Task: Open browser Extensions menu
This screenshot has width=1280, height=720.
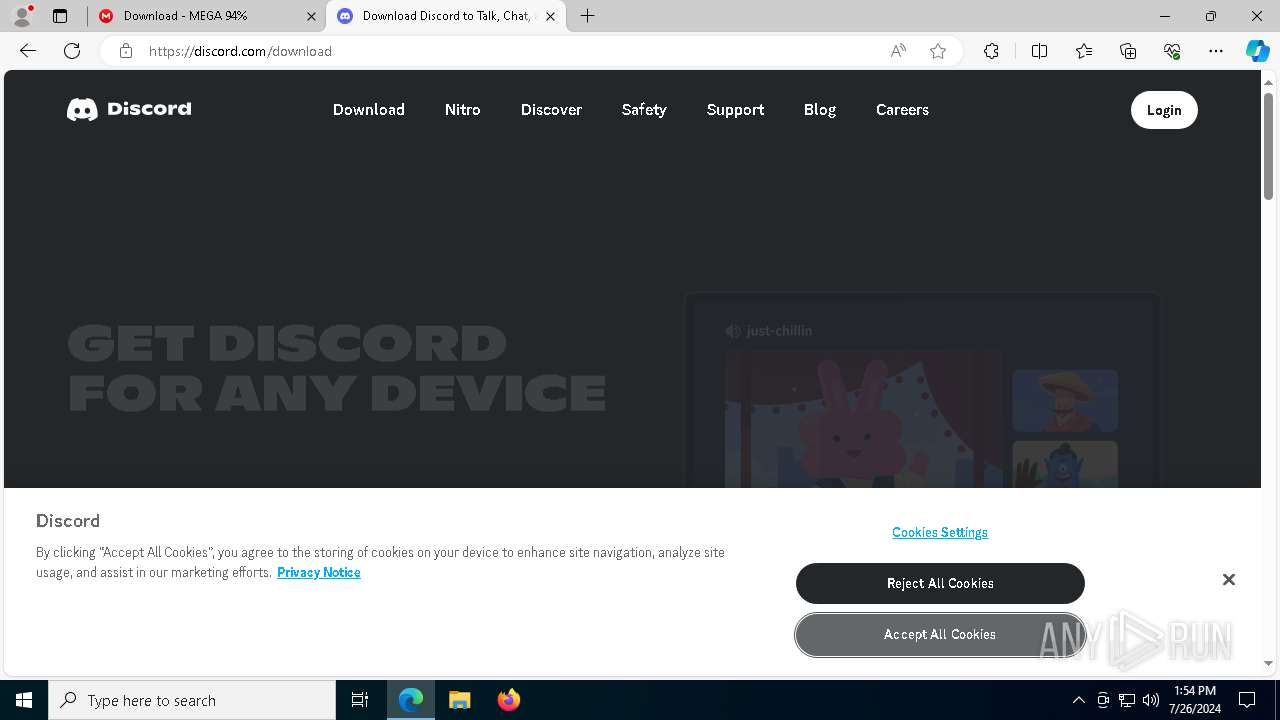Action: pos(991,51)
